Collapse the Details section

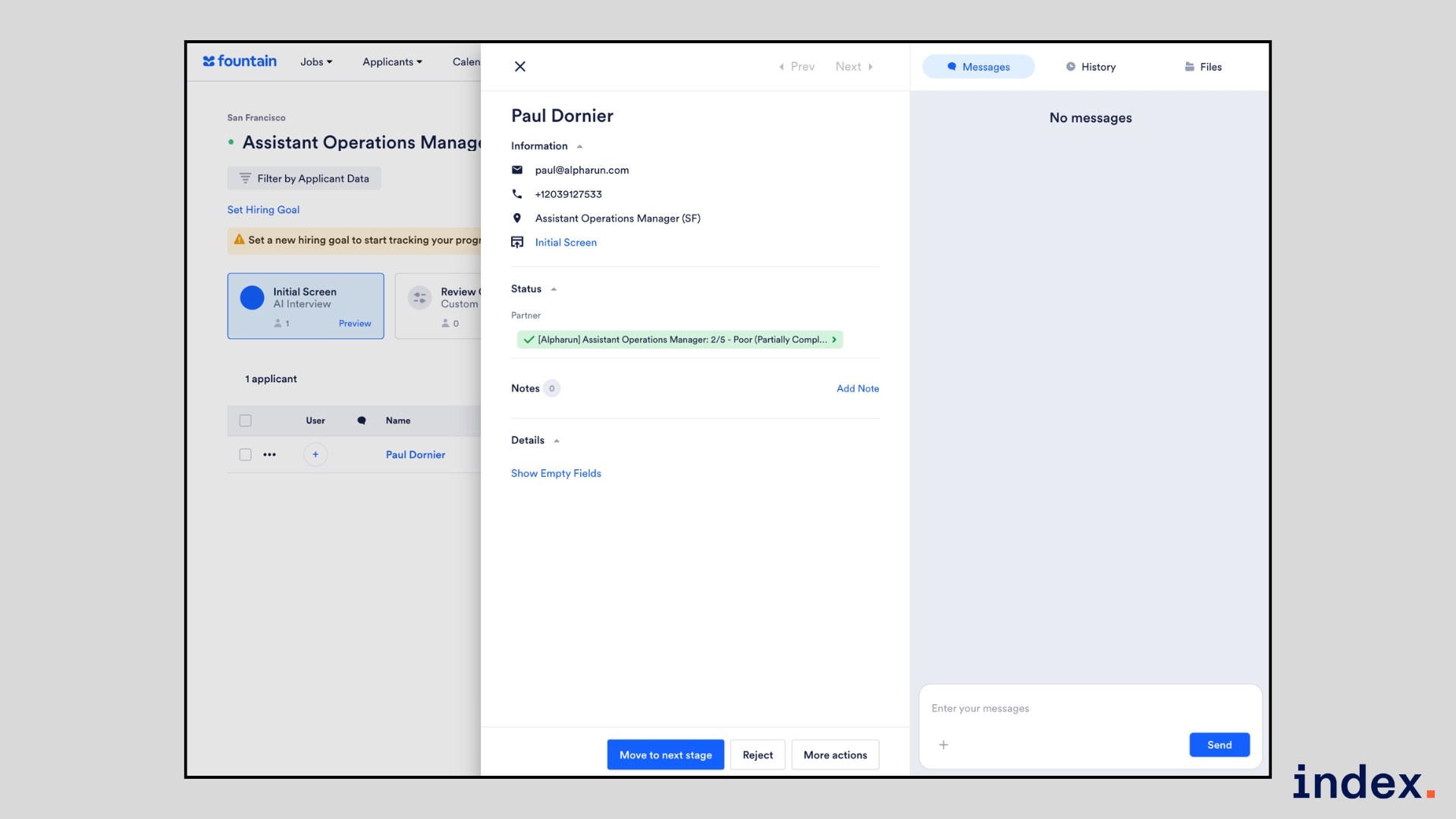point(557,441)
